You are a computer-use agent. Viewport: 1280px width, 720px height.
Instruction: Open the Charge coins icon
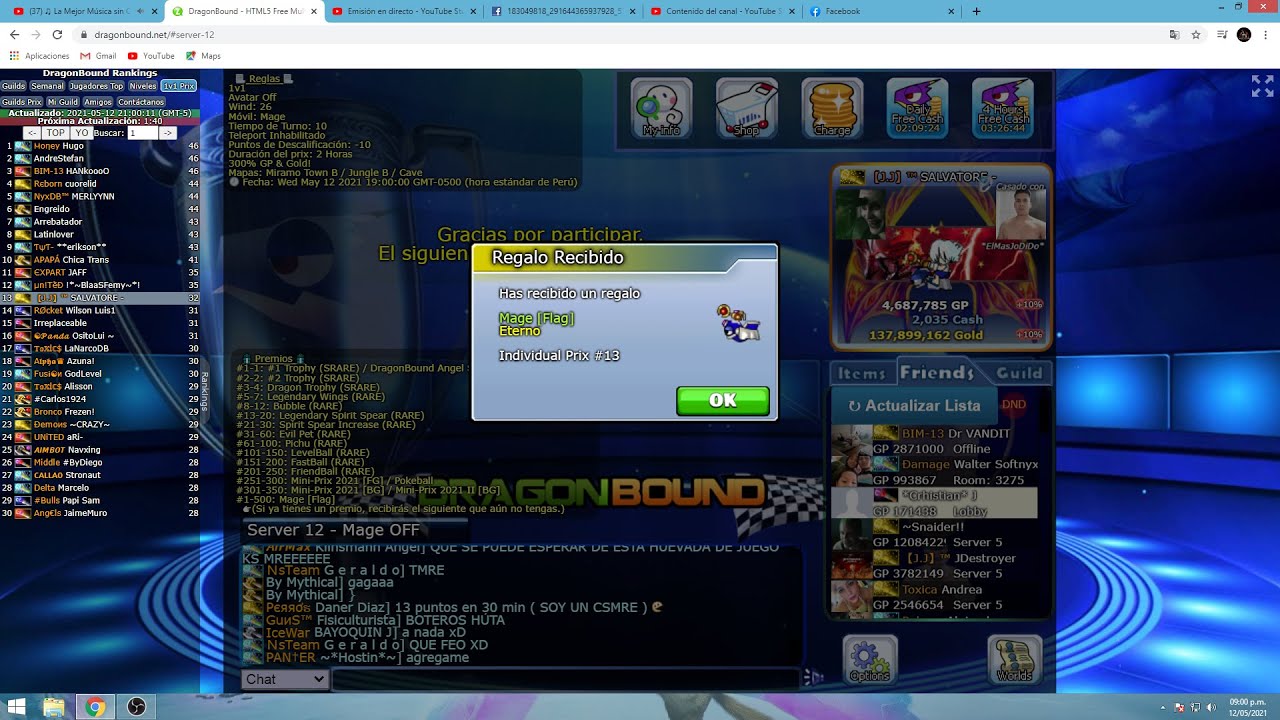[832, 109]
